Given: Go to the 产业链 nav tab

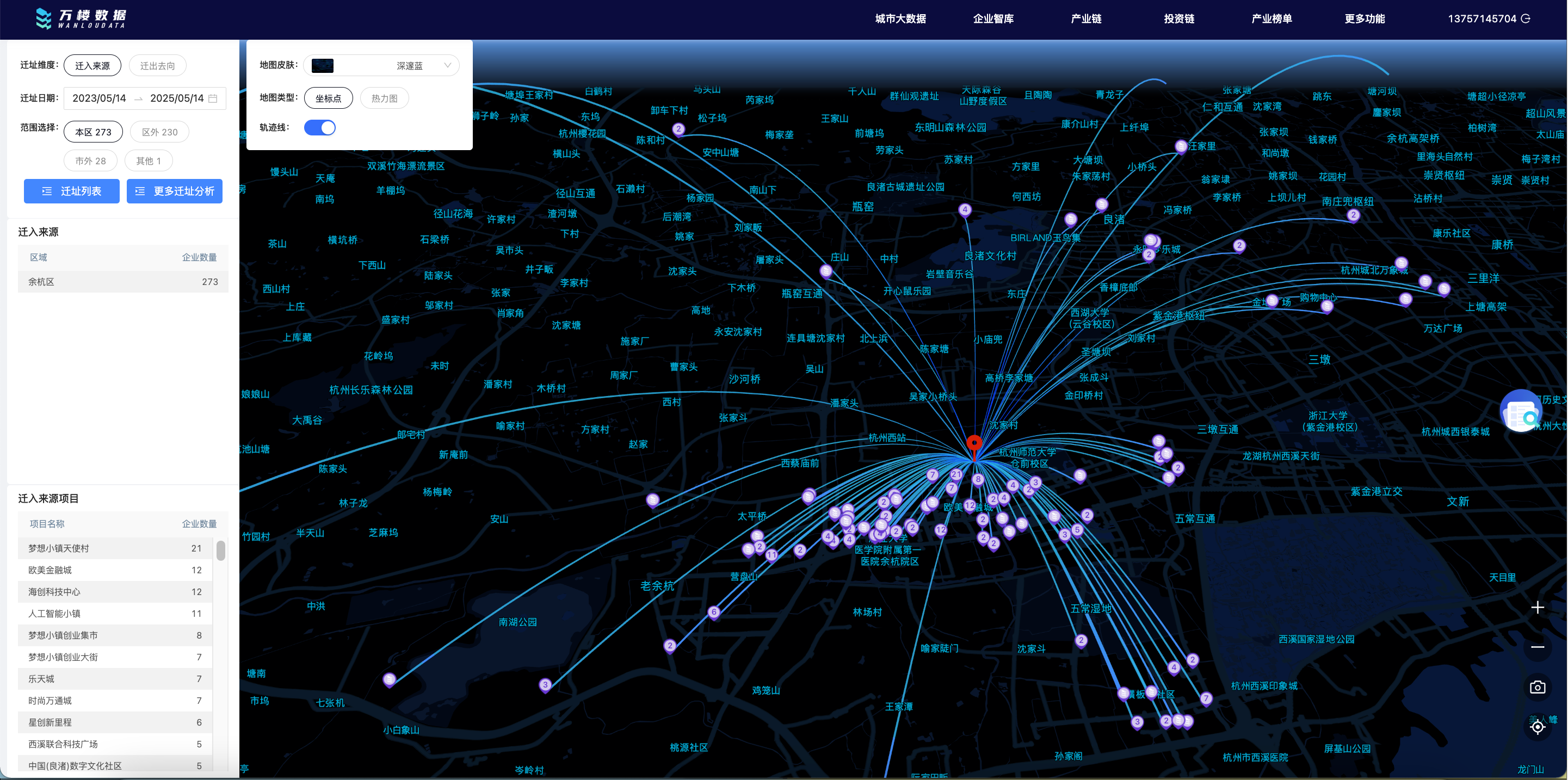Looking at the screenshot, I should click(x=1086, y=19).
